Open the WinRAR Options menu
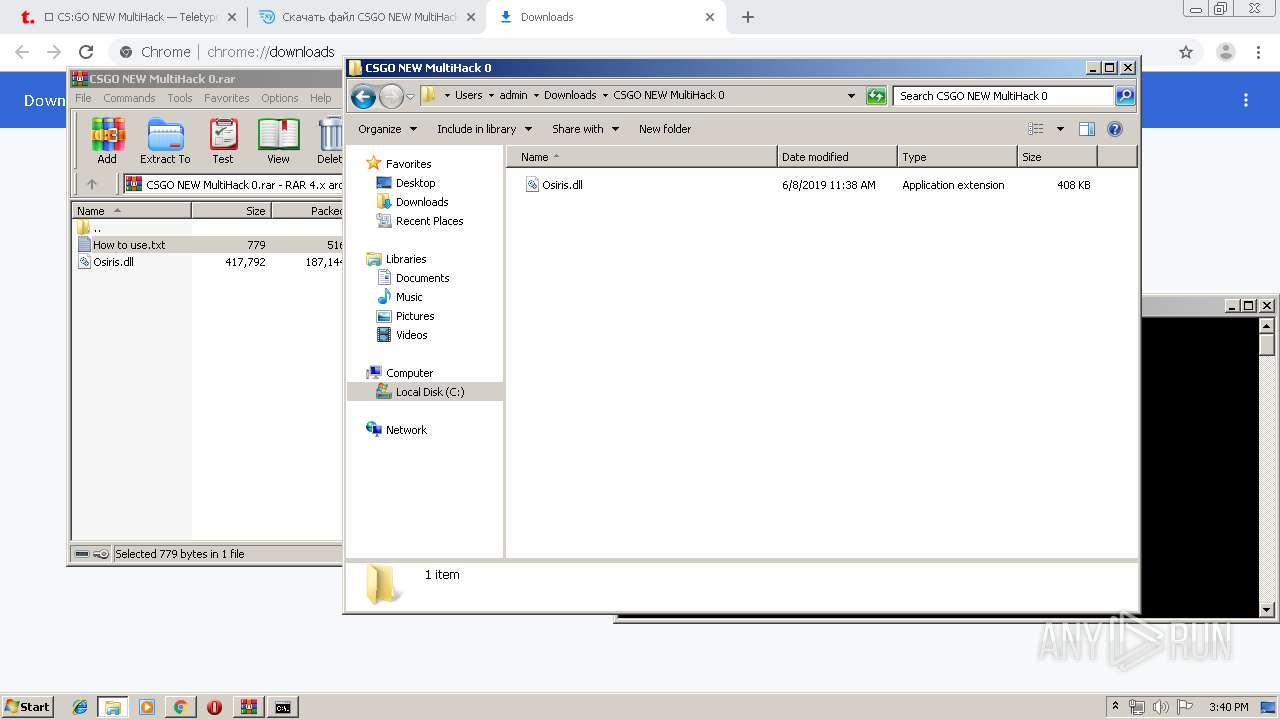Viewport: 1280px width, 720px height. coord(280,98)
